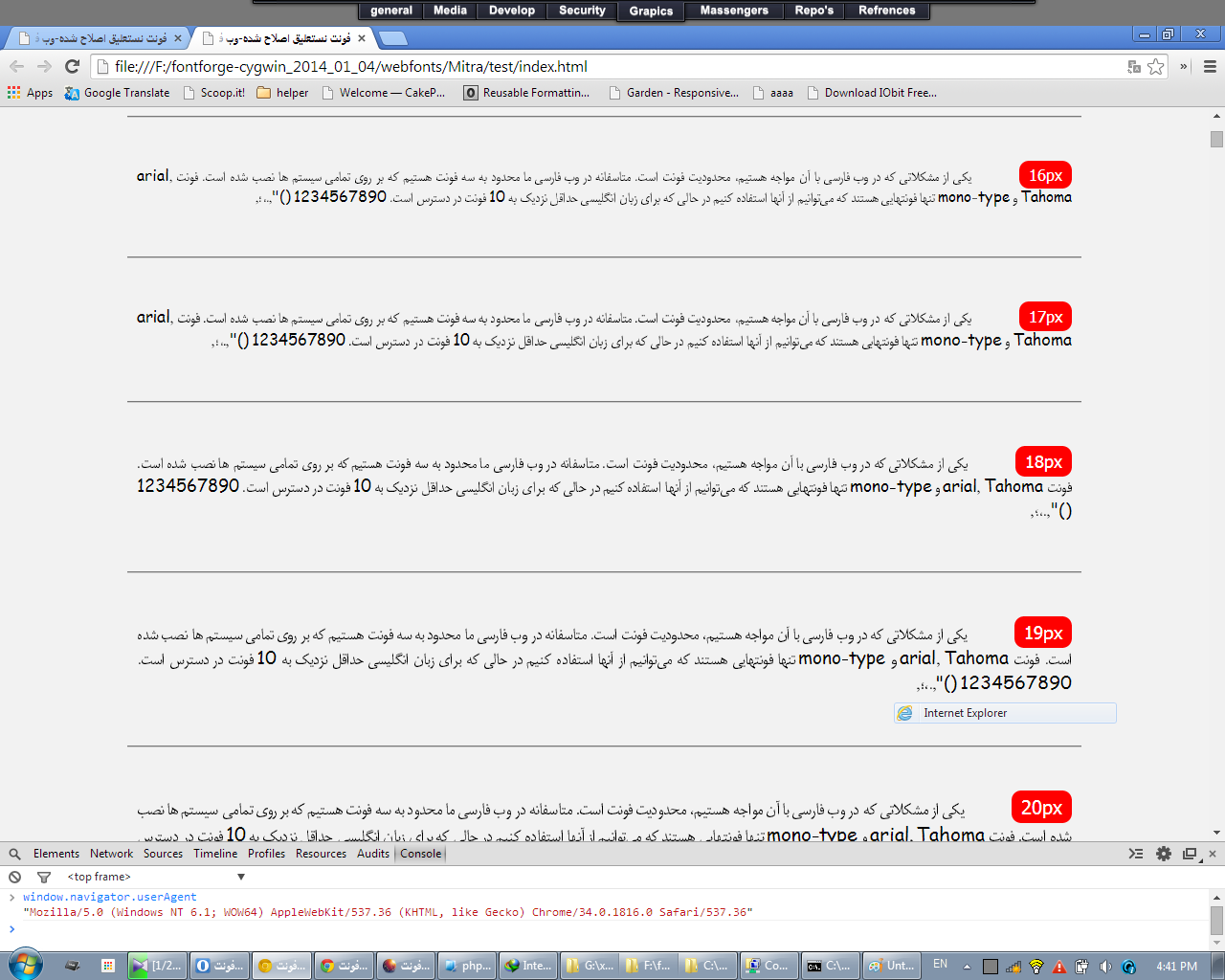Viewport: 1225px width, 980px height.
Task: Open the Chrome hamburger menu
Action: (1210, 66)
